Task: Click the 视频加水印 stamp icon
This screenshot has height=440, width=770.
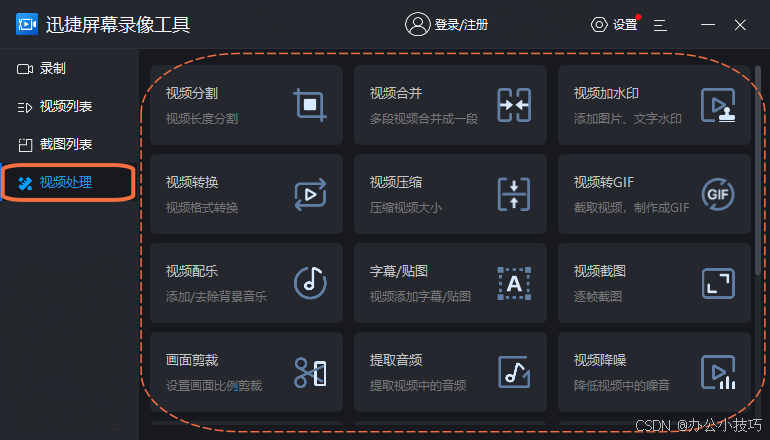Action: 718,105
